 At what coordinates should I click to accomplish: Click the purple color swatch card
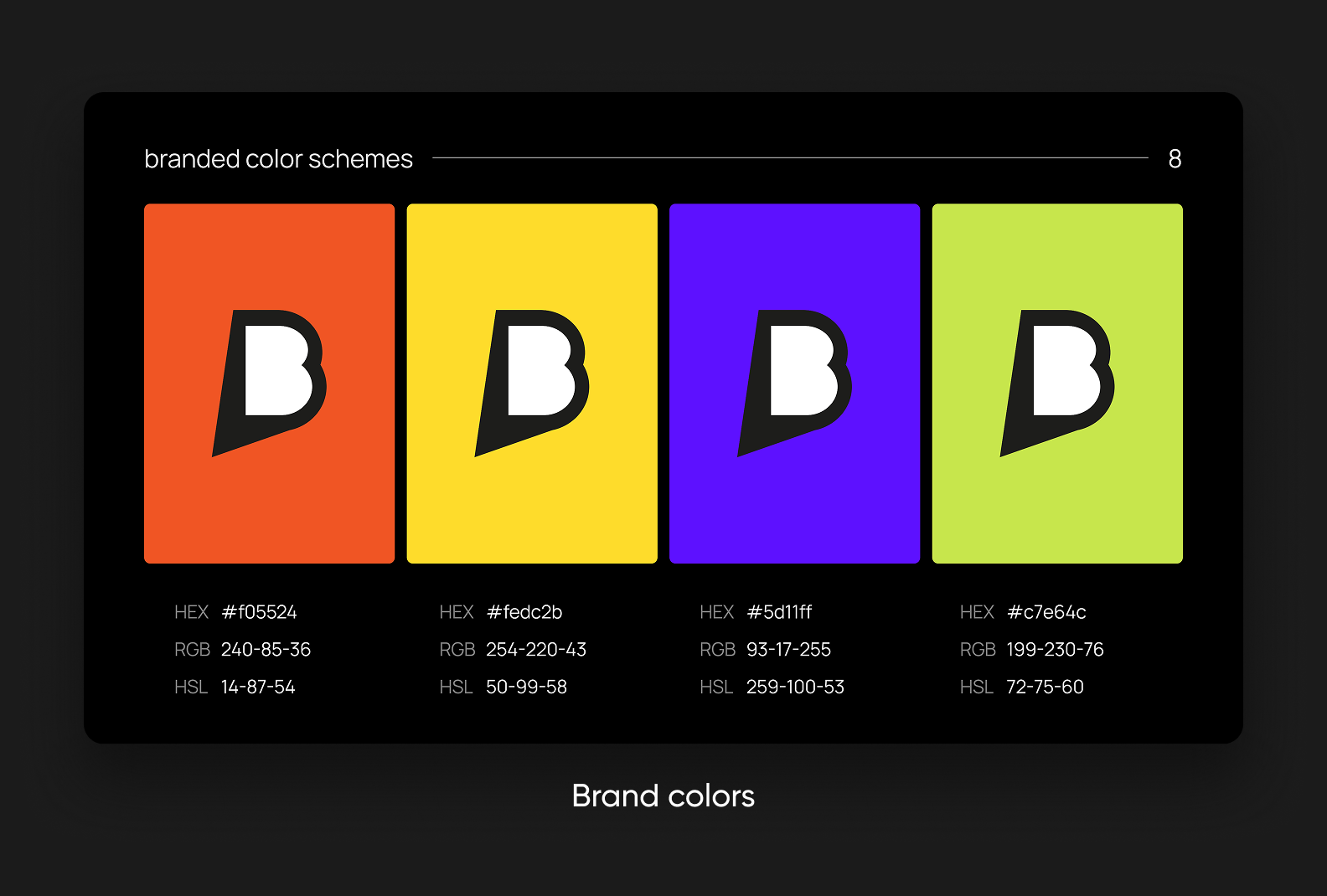[x=794, y=384]
